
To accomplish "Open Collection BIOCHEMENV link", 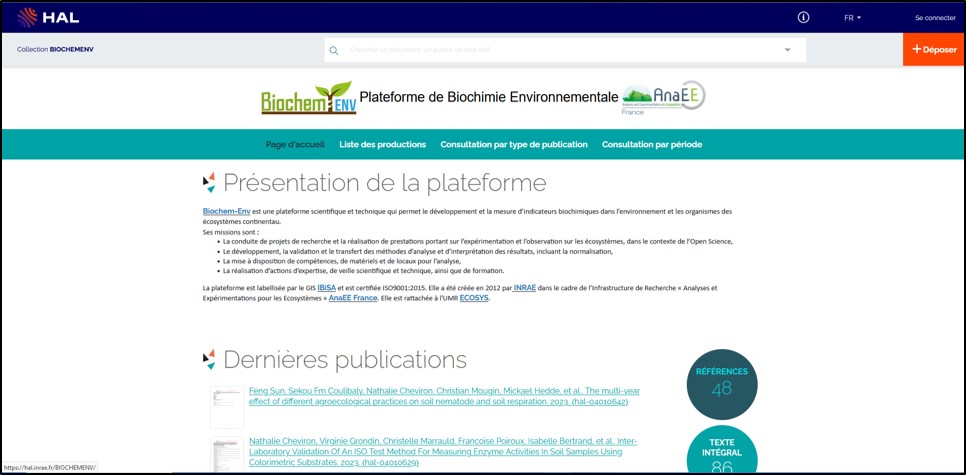I will pos(55,49).
